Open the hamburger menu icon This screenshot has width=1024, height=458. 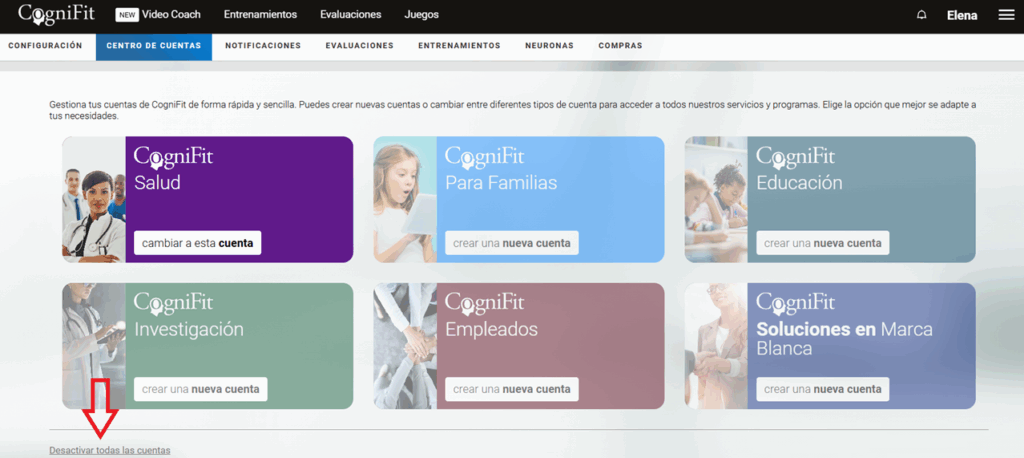[1006, 15]
